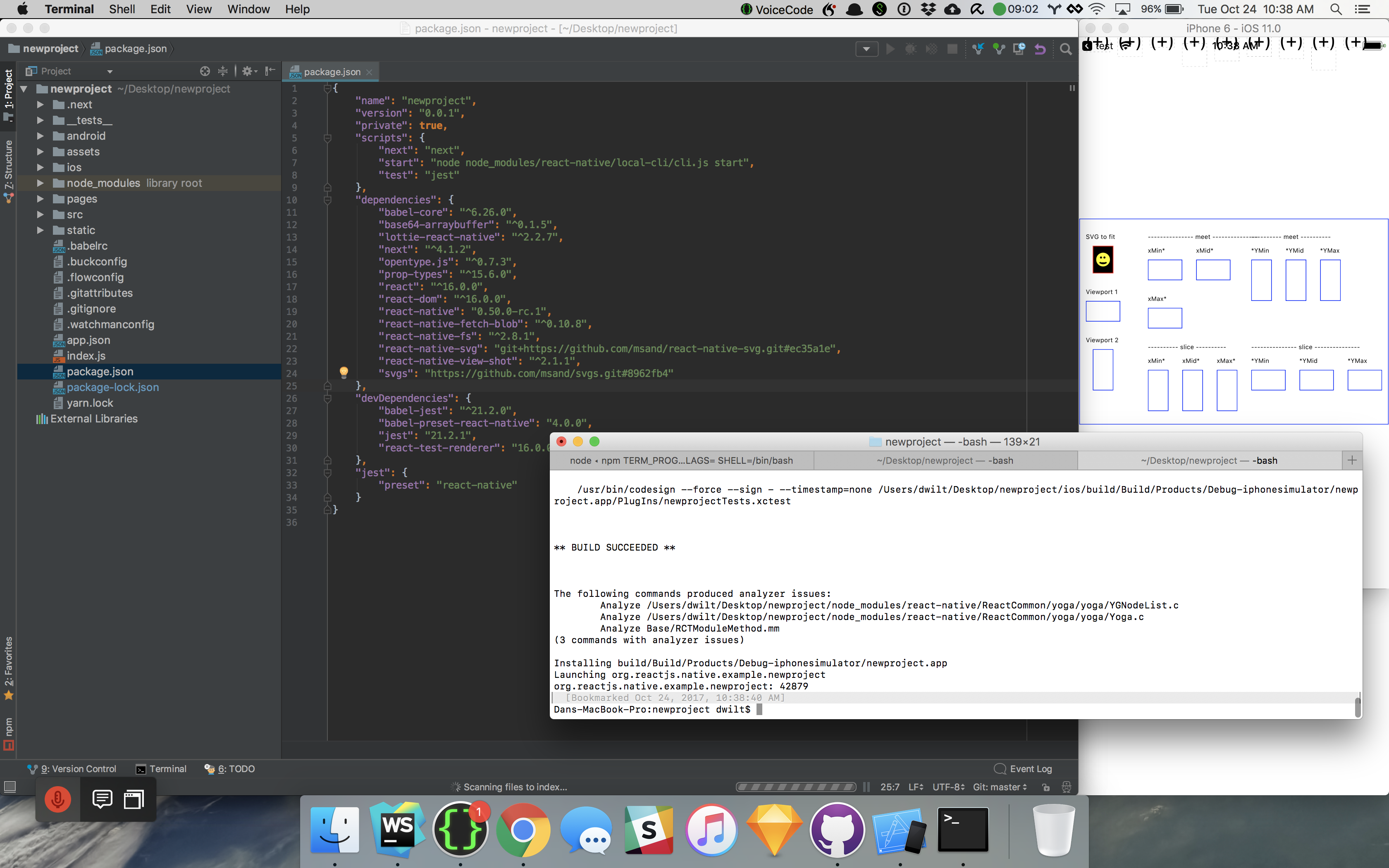Click the intention lightbulb on line 24

(x=344, y=372)
